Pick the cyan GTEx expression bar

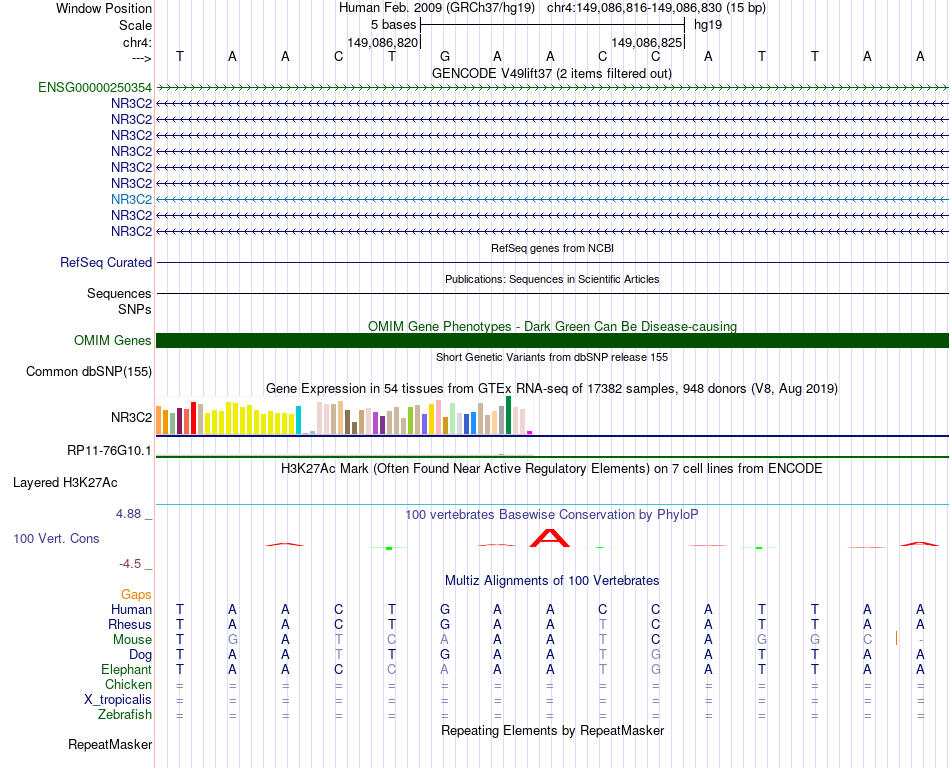(x=298, y=420)
